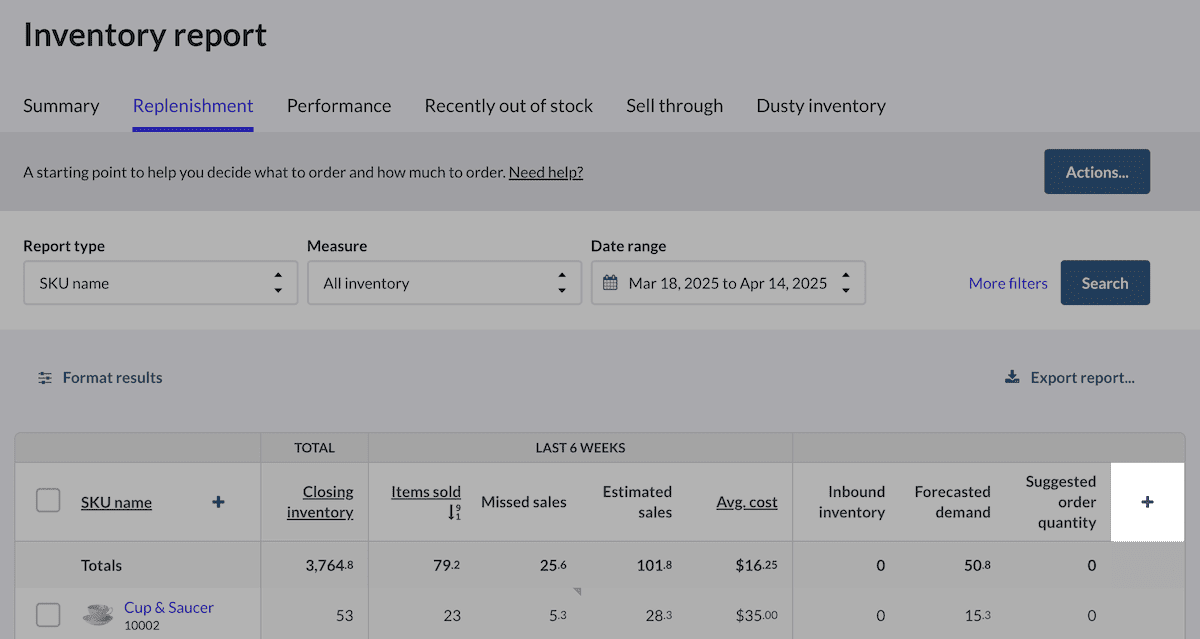Click the Export report download icon
This screenshot has width=1200, height=639.
click(1012, 377)
